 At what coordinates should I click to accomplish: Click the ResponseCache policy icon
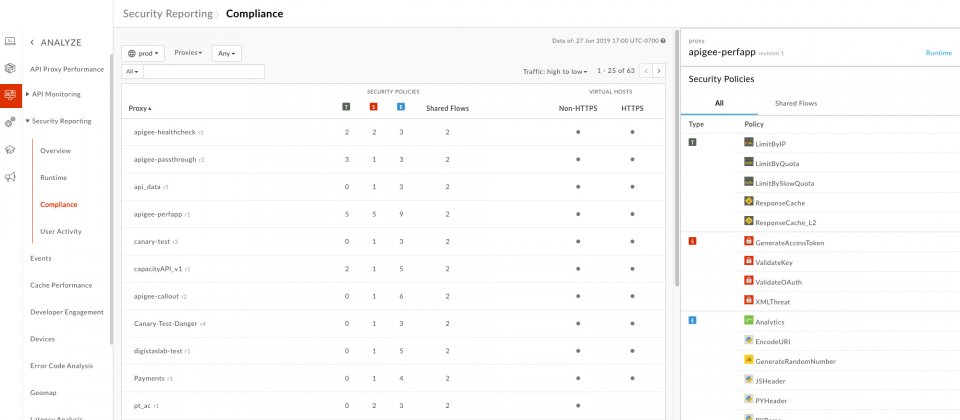click(x=748, y=201)
